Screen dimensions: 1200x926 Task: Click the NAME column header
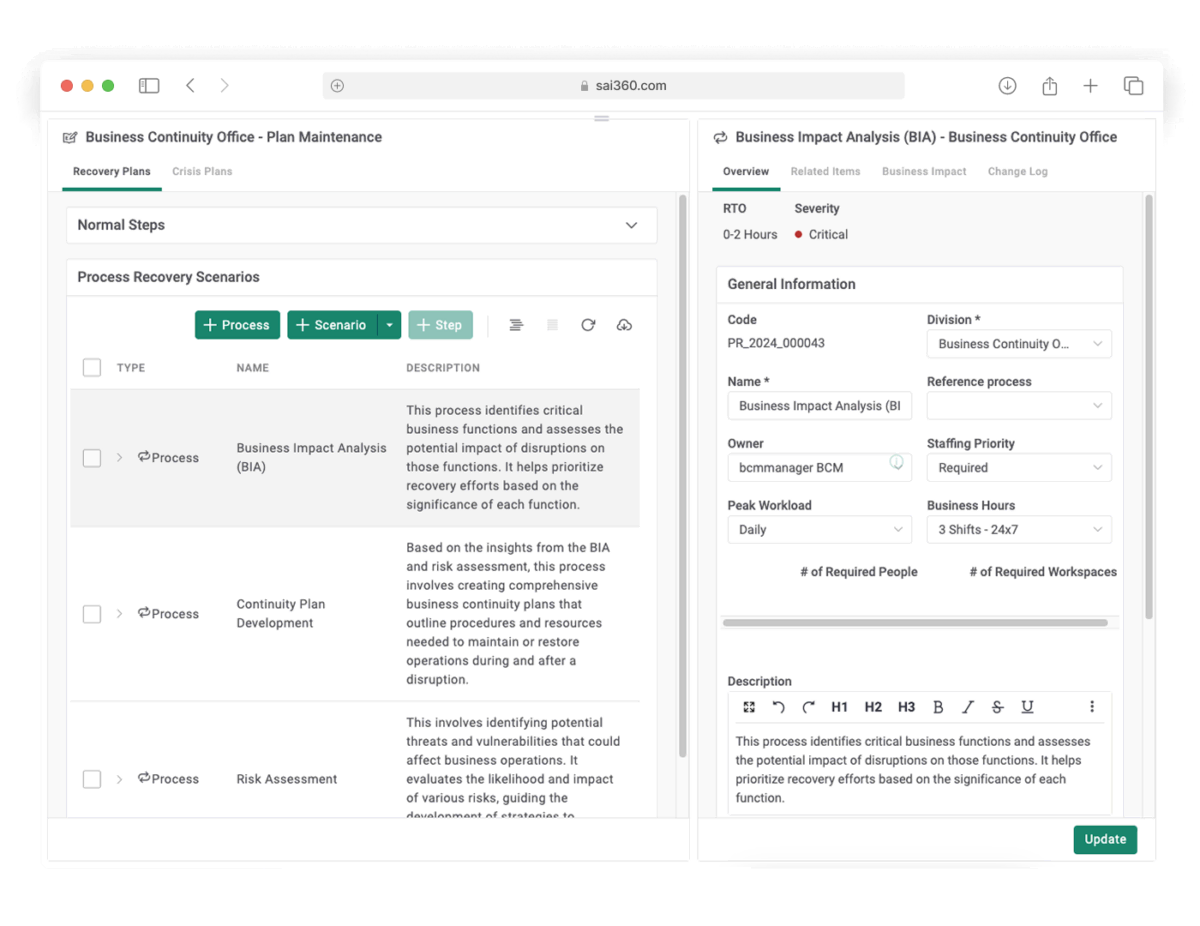coord(252,368)
